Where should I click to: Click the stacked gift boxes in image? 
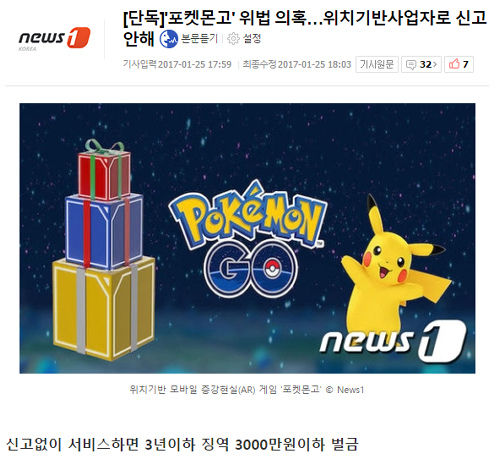pyautogui.click(x=104, y=250)
